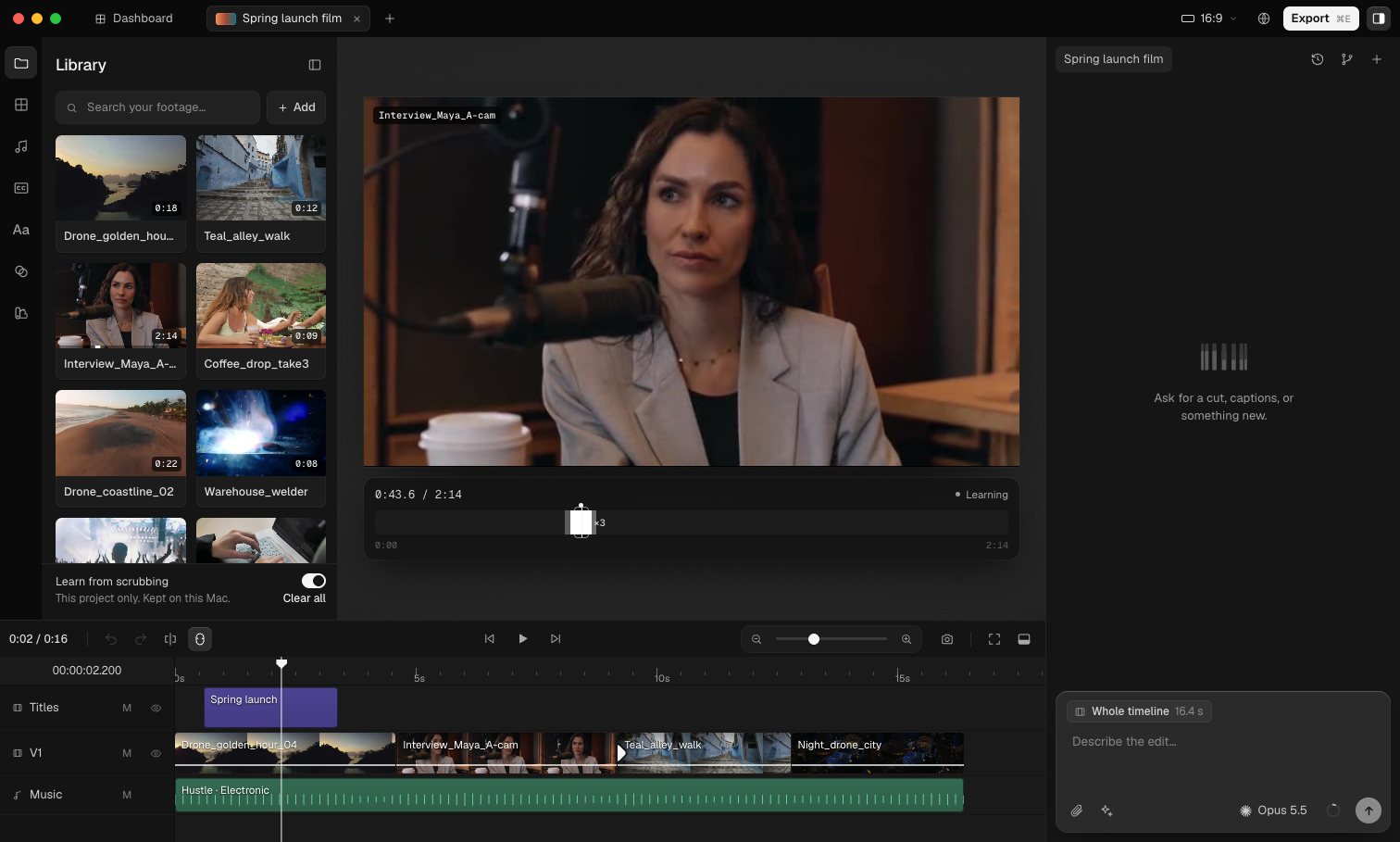Mute the Music track
This screenshot has height=842, width=1400.
127,795
